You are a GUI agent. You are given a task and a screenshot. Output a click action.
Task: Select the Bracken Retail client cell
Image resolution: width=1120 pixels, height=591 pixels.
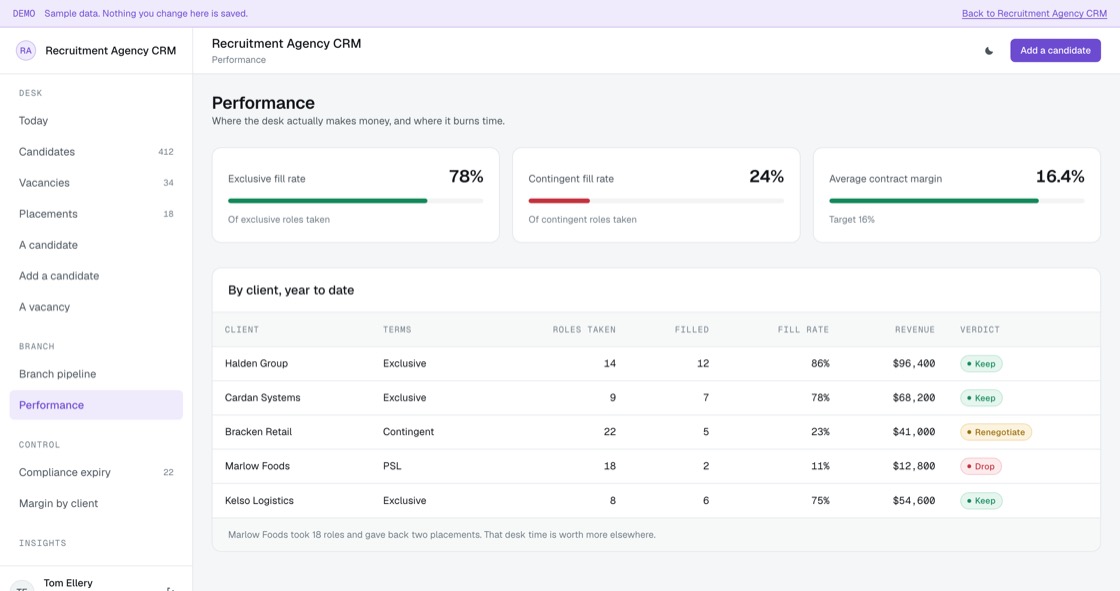coord(259,432)
